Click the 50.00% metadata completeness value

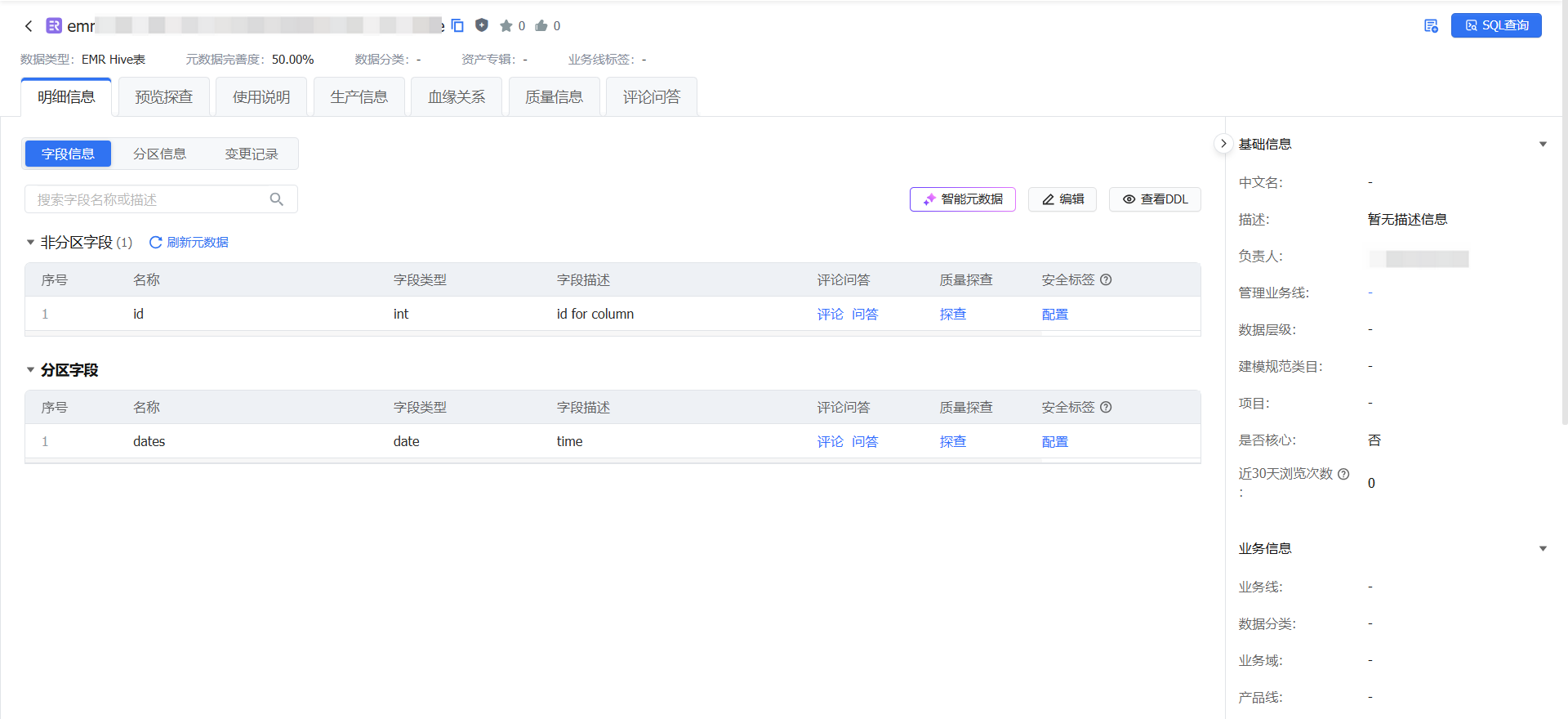pyautogui.click(x=293, y=60)
